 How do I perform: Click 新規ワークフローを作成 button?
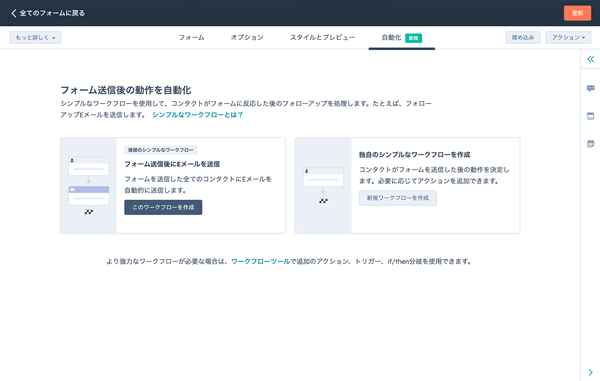(x=398, y=198)
